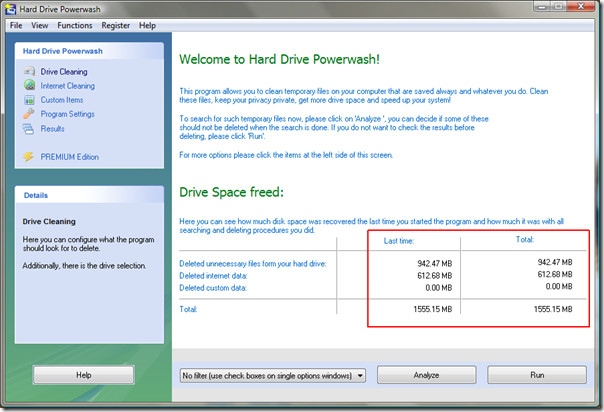The width and height of the screenshot is (604, 412).
Task: Click the 'Total:' column header
Action: pos(525,239)
